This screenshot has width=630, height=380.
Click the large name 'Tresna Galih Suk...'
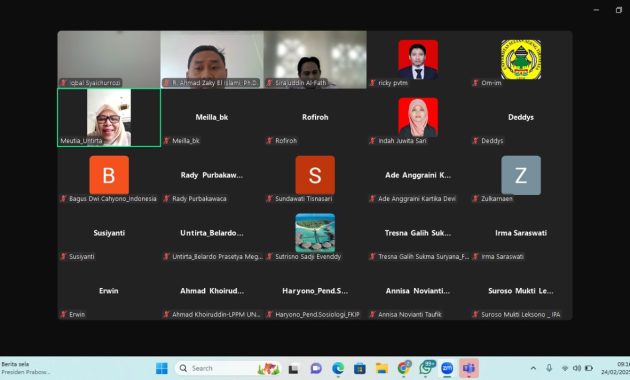pyautogui.click(x=418, y=233)
